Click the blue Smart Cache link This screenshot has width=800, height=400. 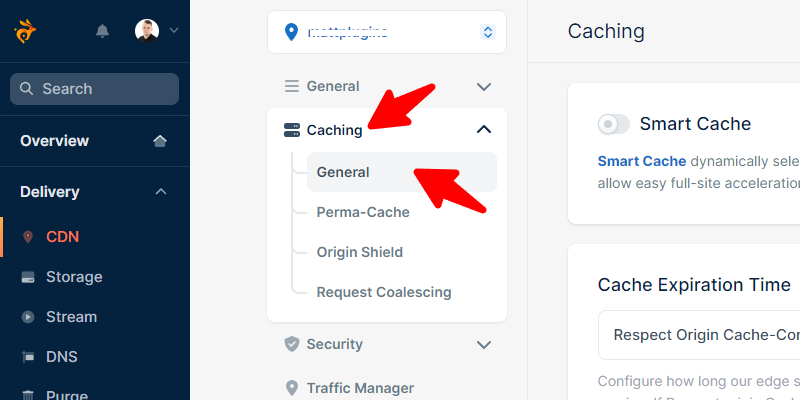642,161
